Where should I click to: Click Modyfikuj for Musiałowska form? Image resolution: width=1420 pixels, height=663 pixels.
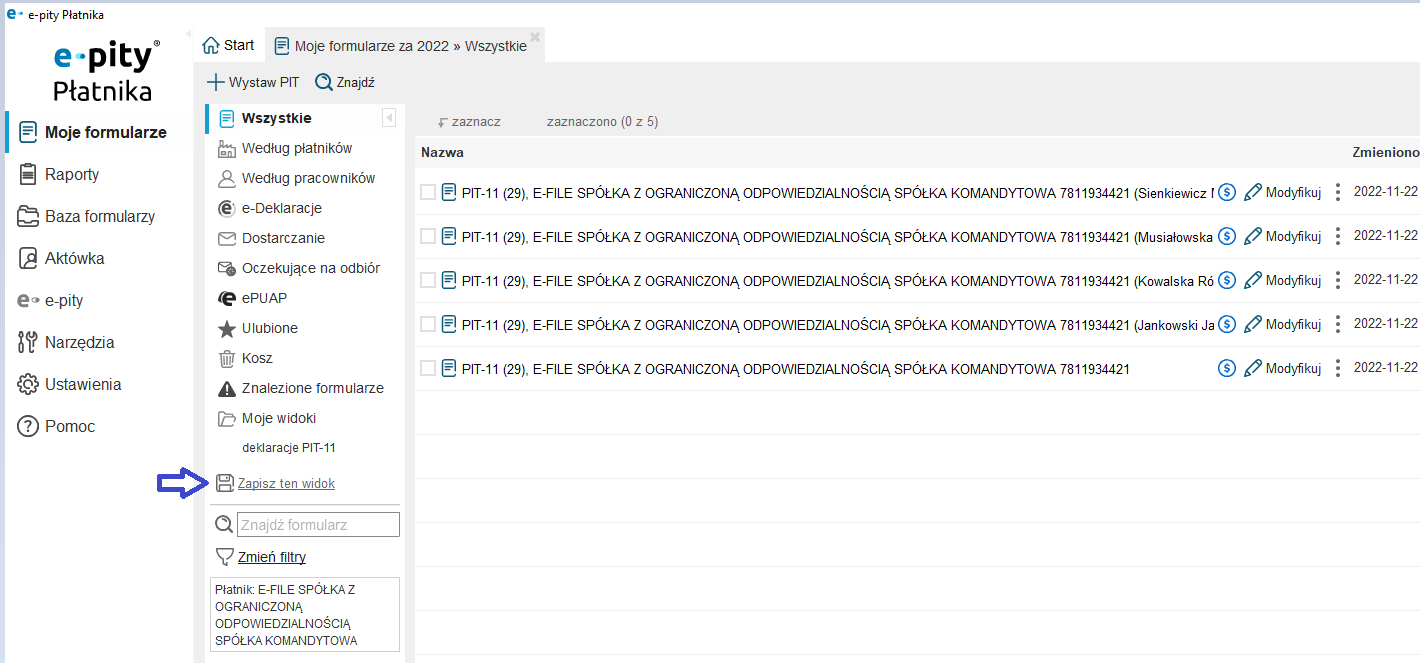[1283, 237]
